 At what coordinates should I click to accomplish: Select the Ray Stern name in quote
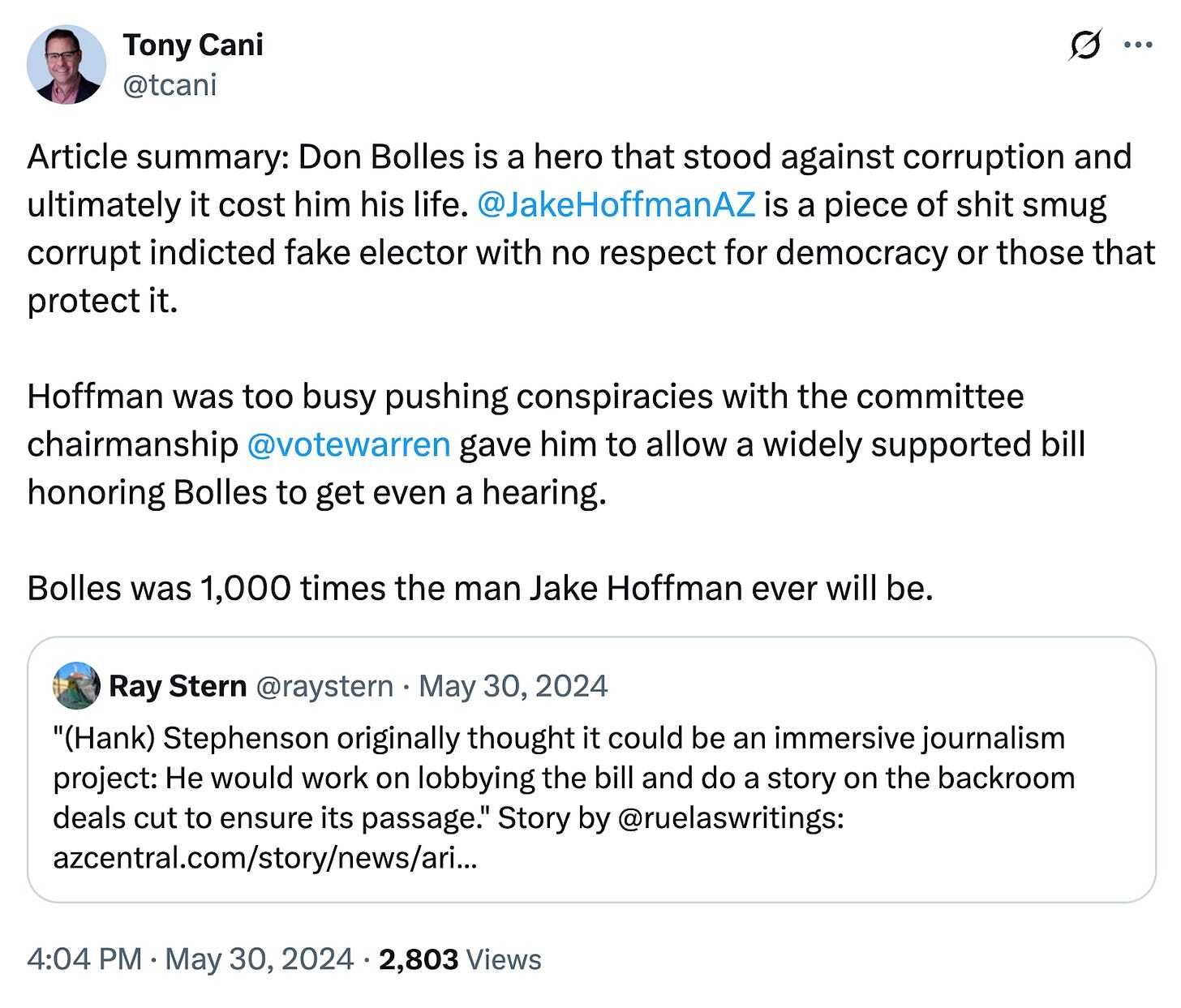pos(178,686)
